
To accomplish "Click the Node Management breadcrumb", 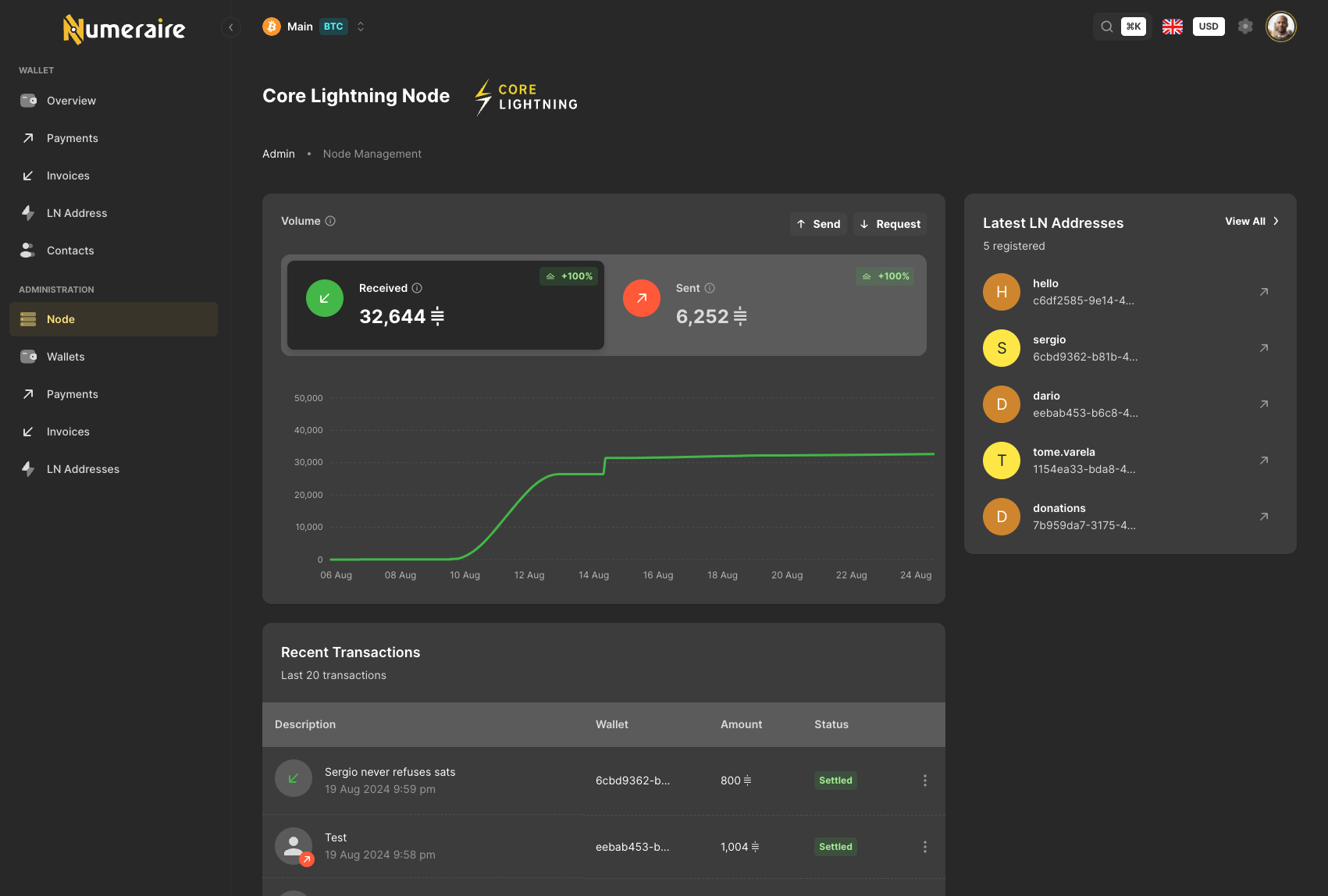I will coord(372,154).
